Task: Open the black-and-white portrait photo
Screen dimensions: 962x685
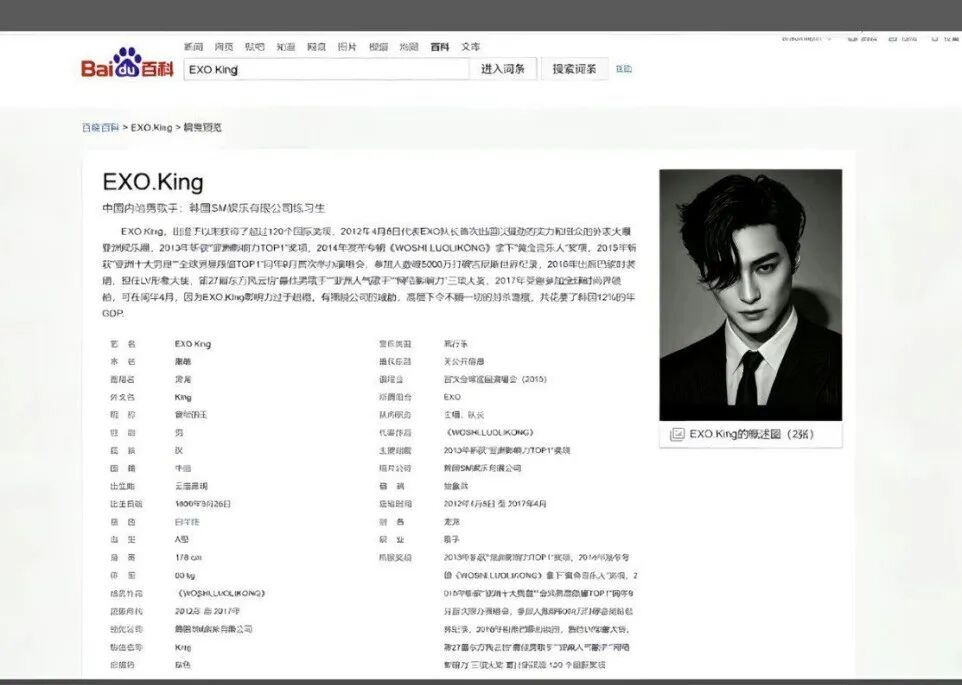Action: (x=750, y=295)
